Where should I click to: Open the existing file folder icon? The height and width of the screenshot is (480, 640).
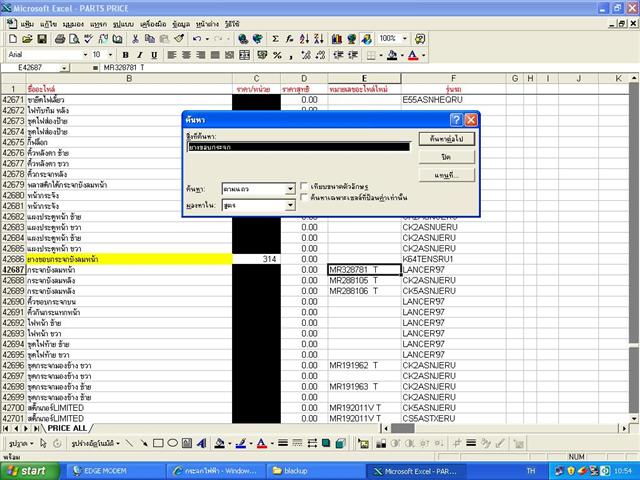click(28, 38)
